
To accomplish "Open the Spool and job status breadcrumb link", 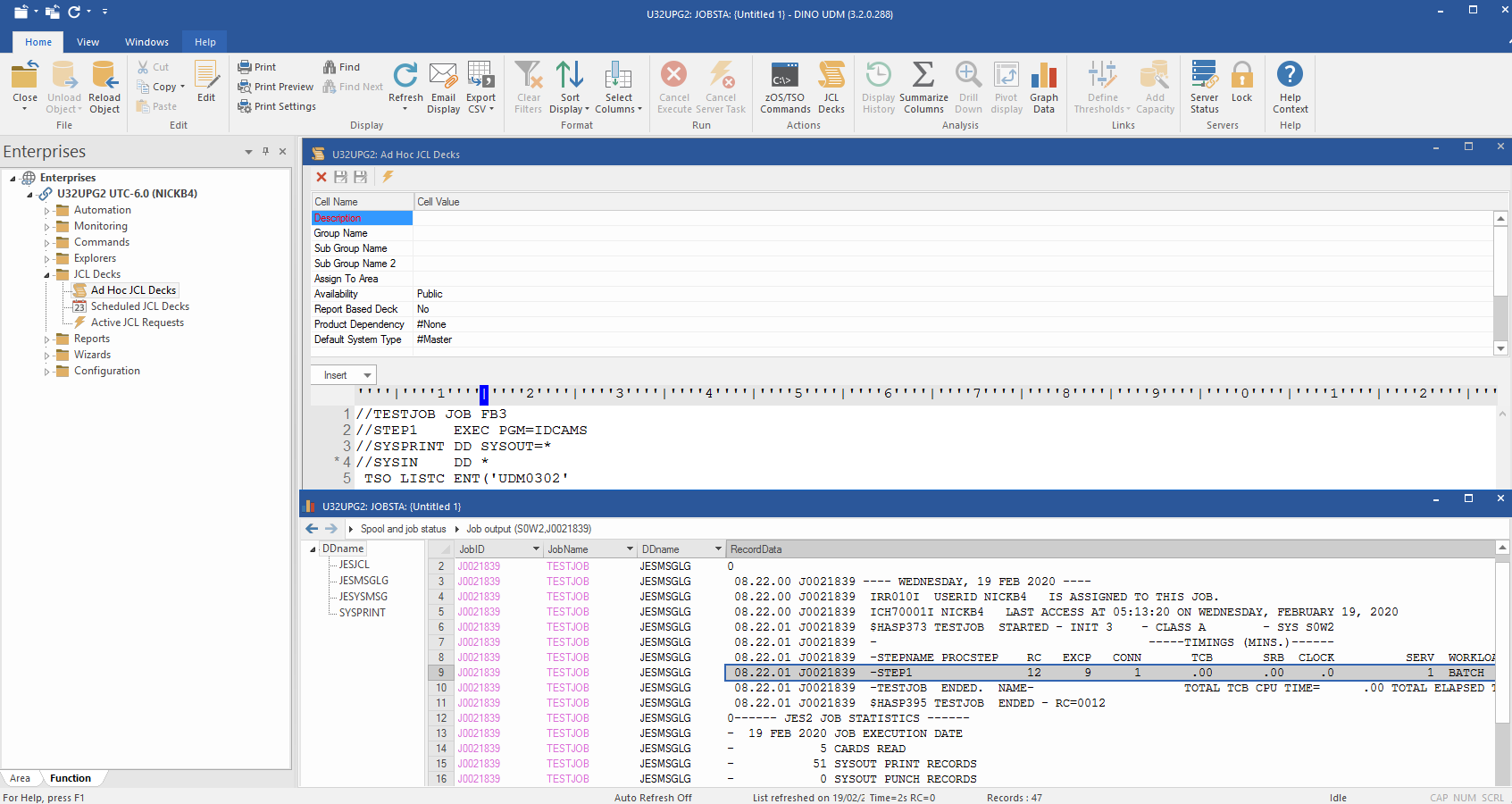I will point(402,528).
